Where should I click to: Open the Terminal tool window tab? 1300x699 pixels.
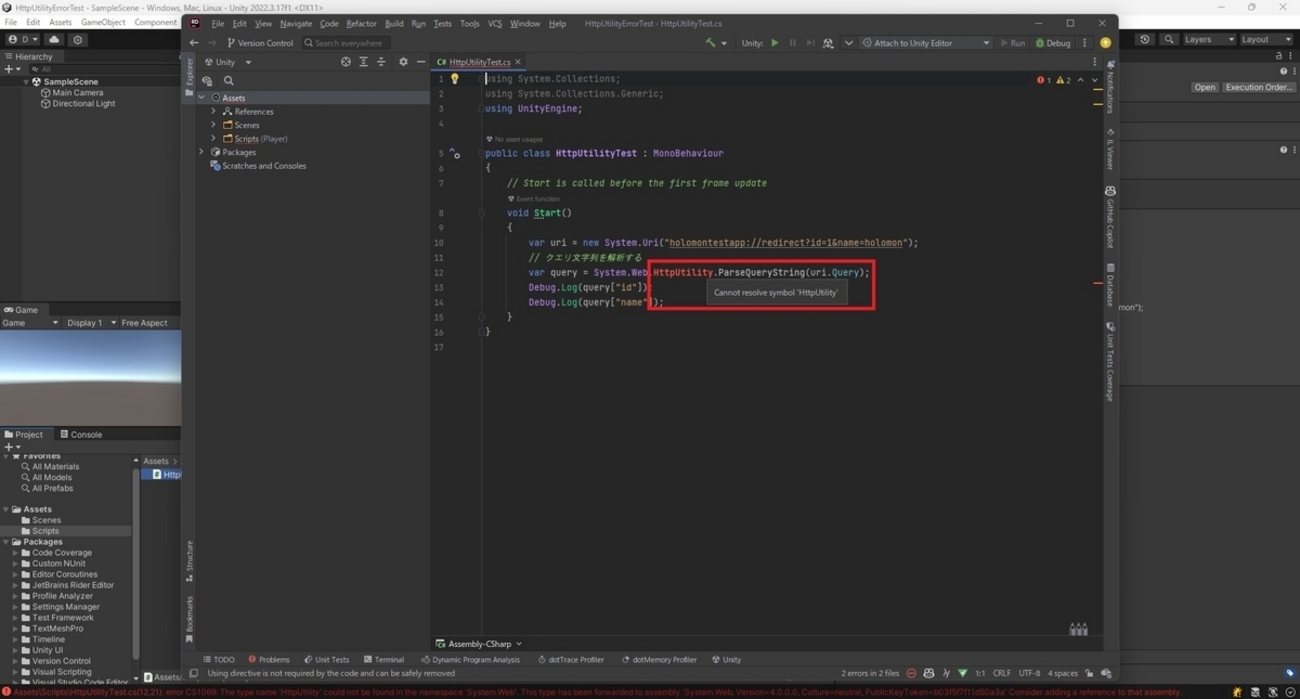coord(384,660)
